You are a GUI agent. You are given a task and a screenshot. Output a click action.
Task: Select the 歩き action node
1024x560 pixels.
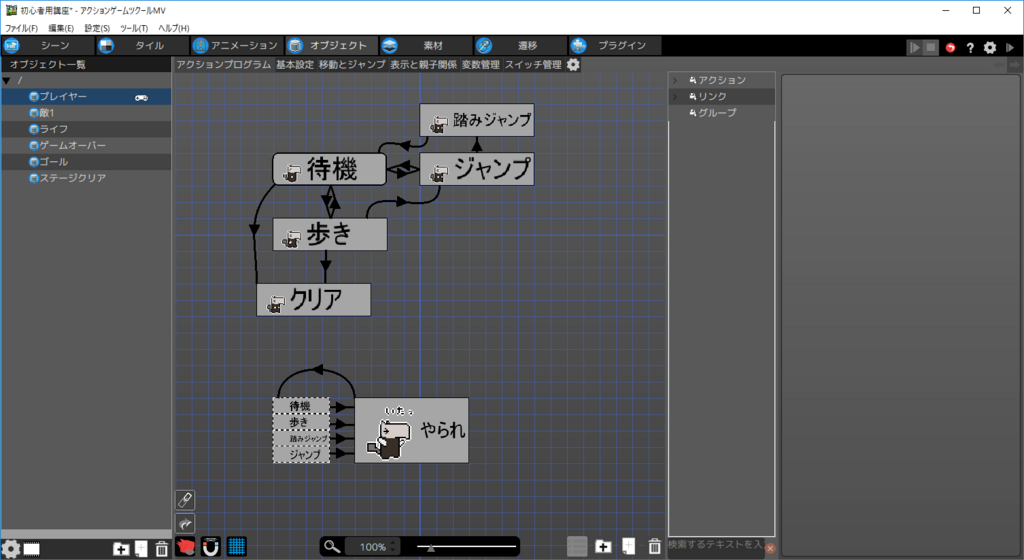tap(330, 234)
